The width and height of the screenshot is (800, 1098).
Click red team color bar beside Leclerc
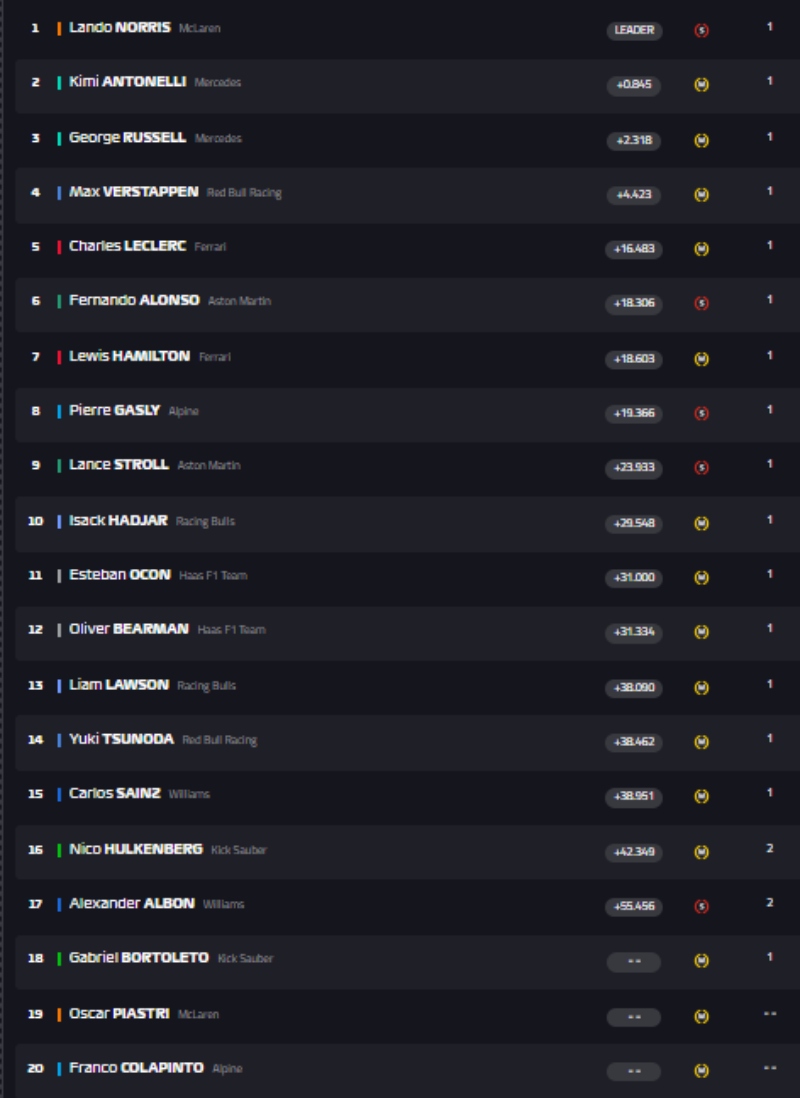(59, 247)
